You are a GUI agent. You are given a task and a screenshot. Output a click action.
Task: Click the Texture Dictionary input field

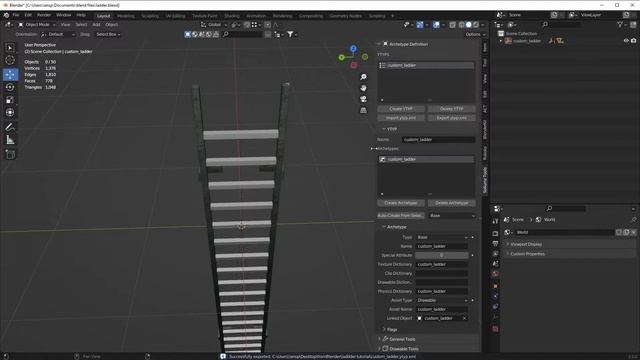(442, 264)
